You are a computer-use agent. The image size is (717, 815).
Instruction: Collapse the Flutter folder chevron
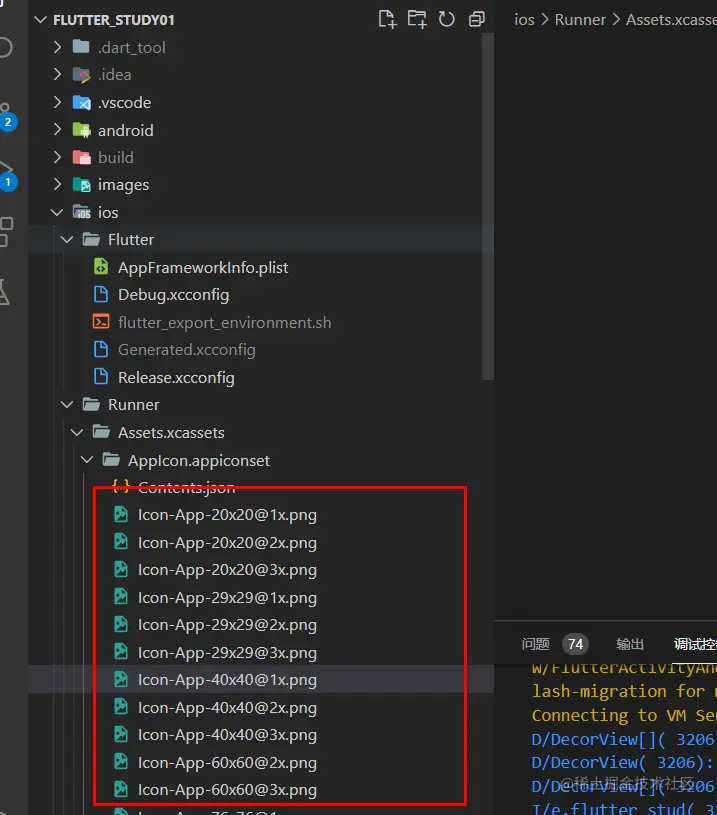[67, 240]
